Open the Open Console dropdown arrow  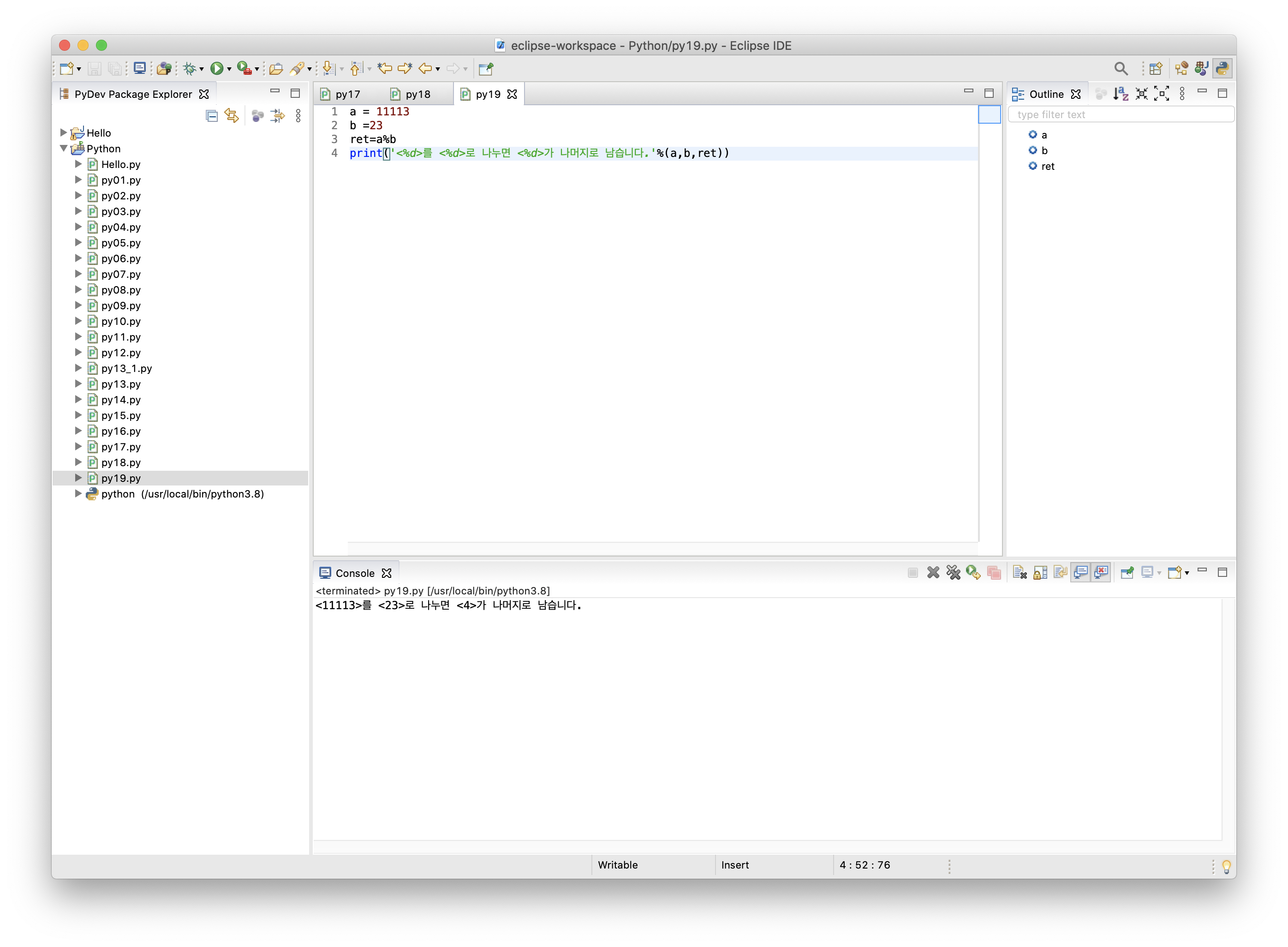pos(1187,573)
